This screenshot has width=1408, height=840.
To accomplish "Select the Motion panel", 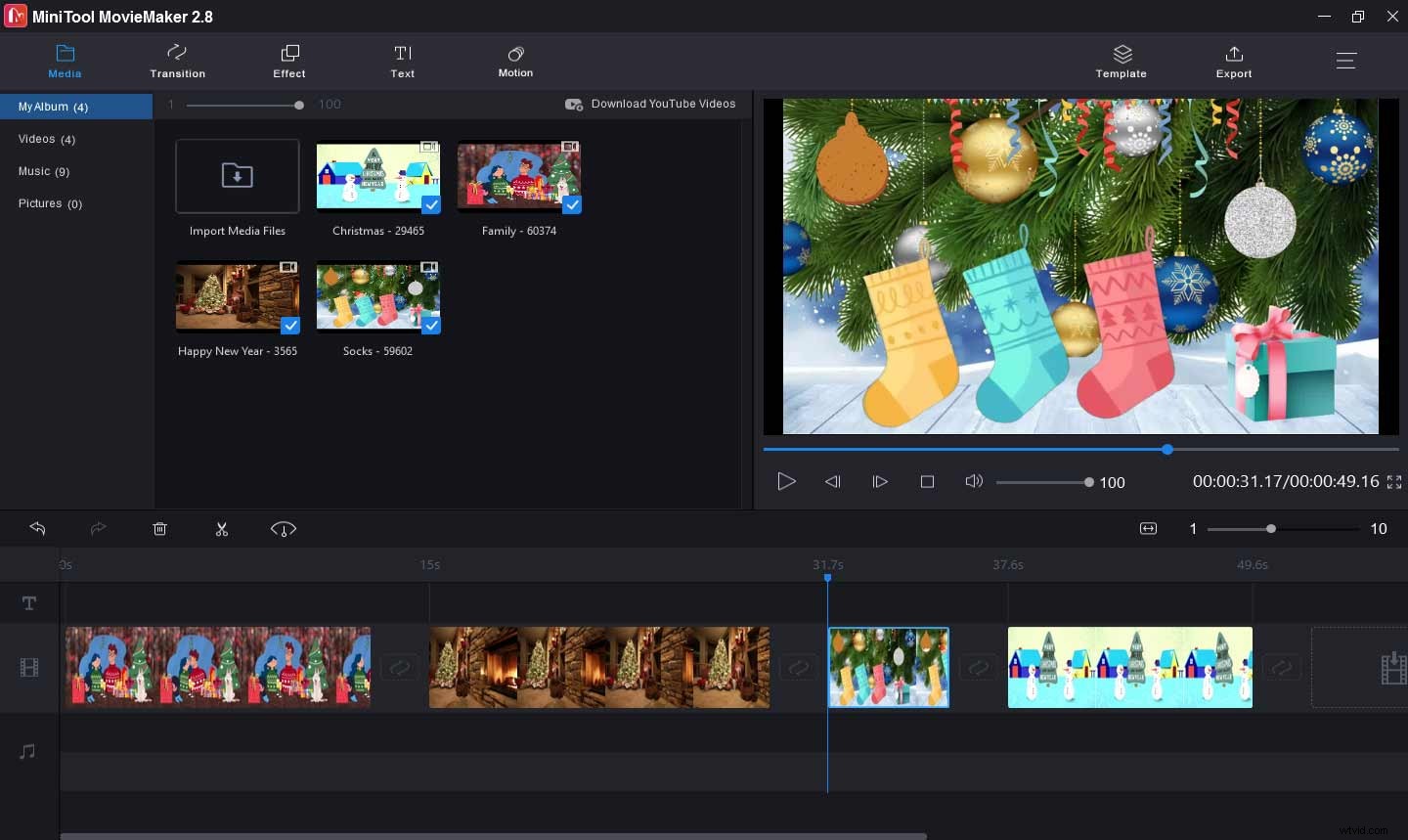I will click(515, 61).
